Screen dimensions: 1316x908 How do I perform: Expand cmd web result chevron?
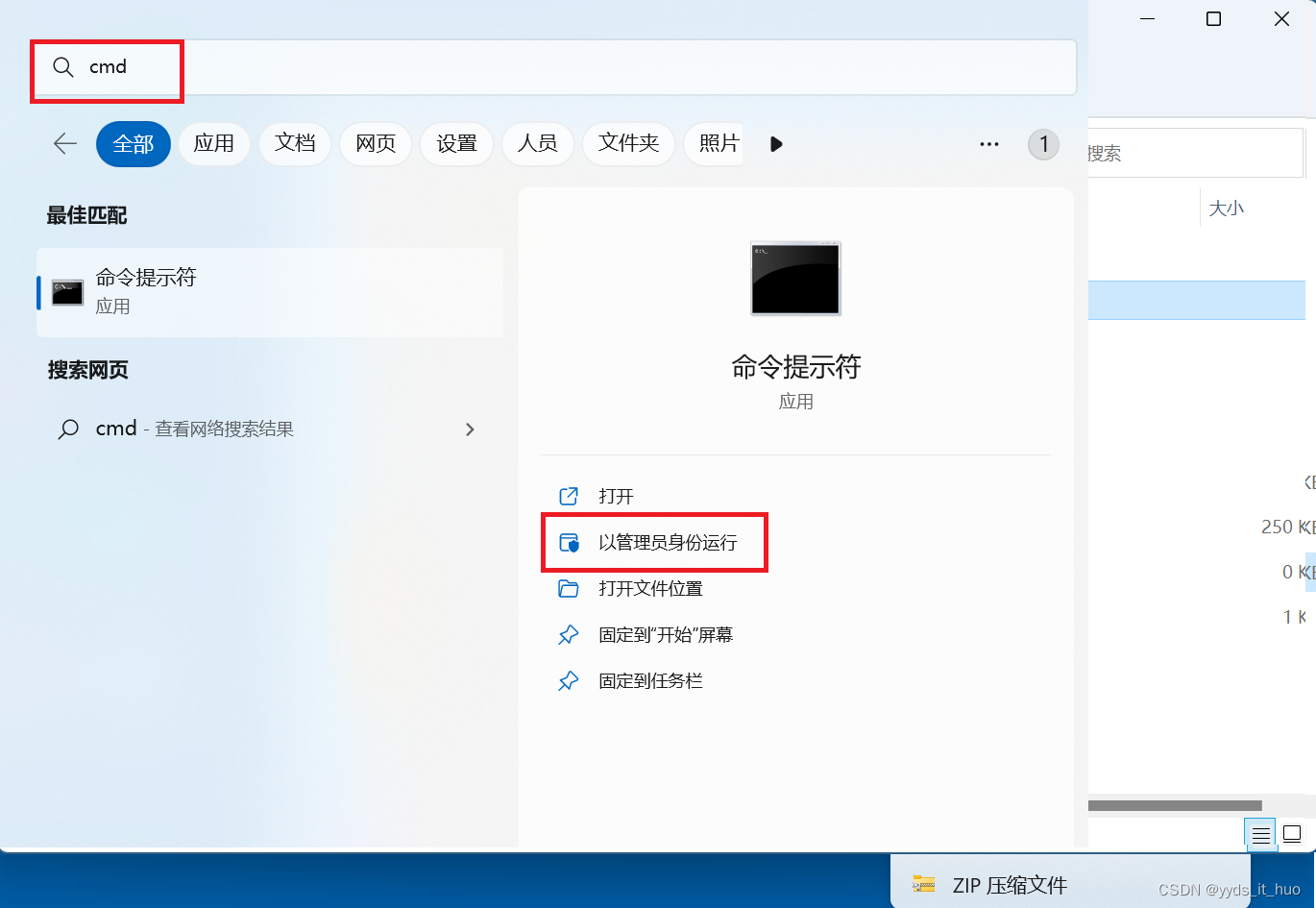470,429
